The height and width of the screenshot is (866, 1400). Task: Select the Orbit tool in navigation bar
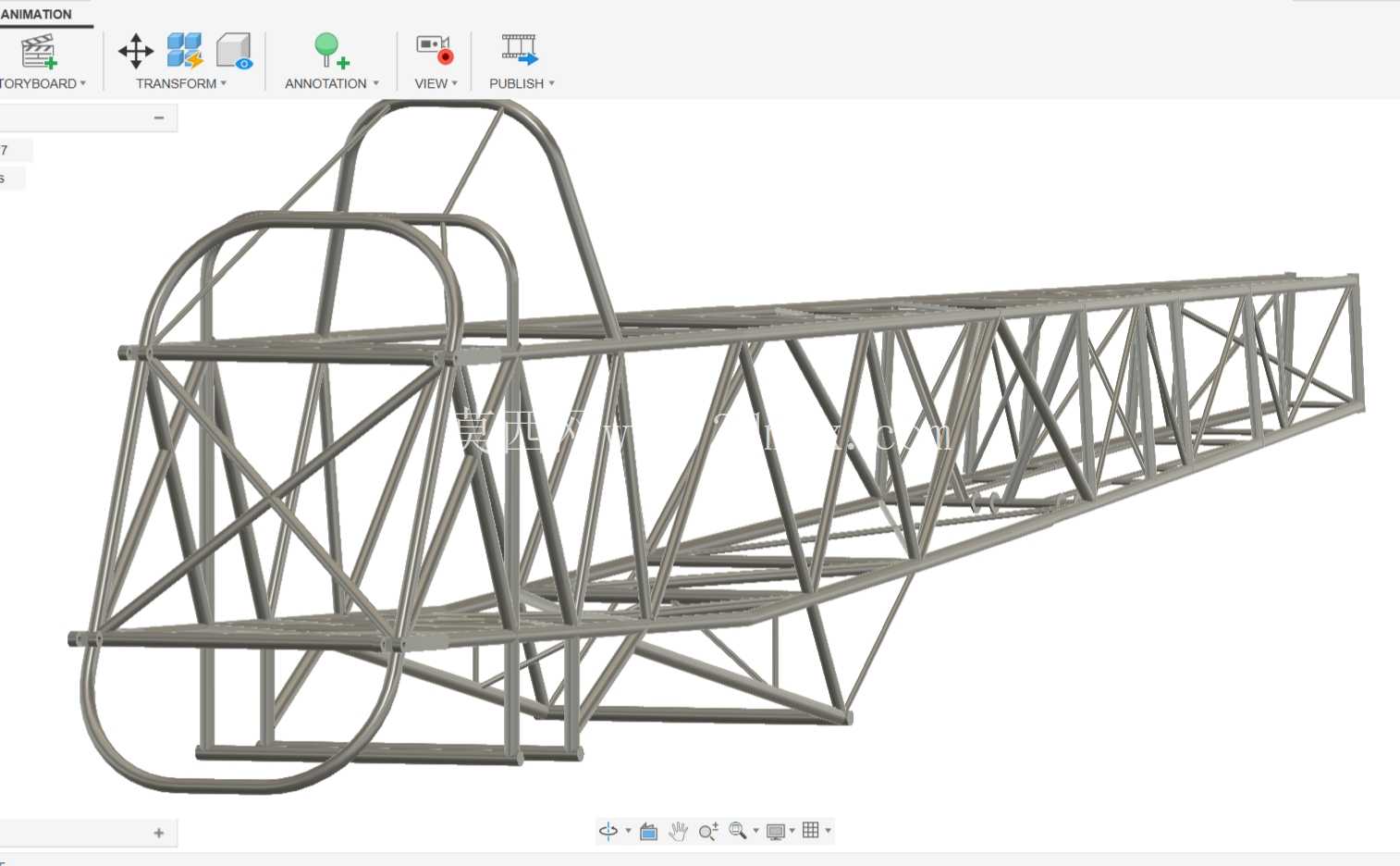tap(608, 831)
